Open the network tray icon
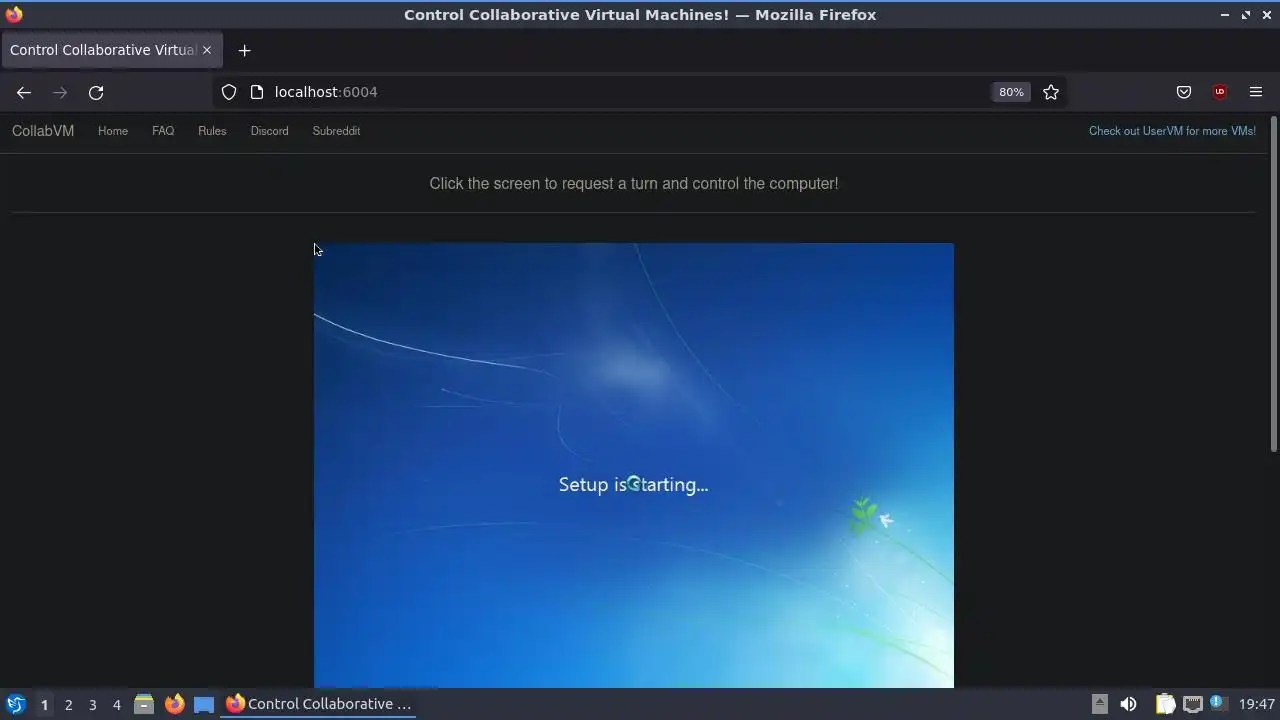Screen dimensions: 1280x720 (1192, 704)
